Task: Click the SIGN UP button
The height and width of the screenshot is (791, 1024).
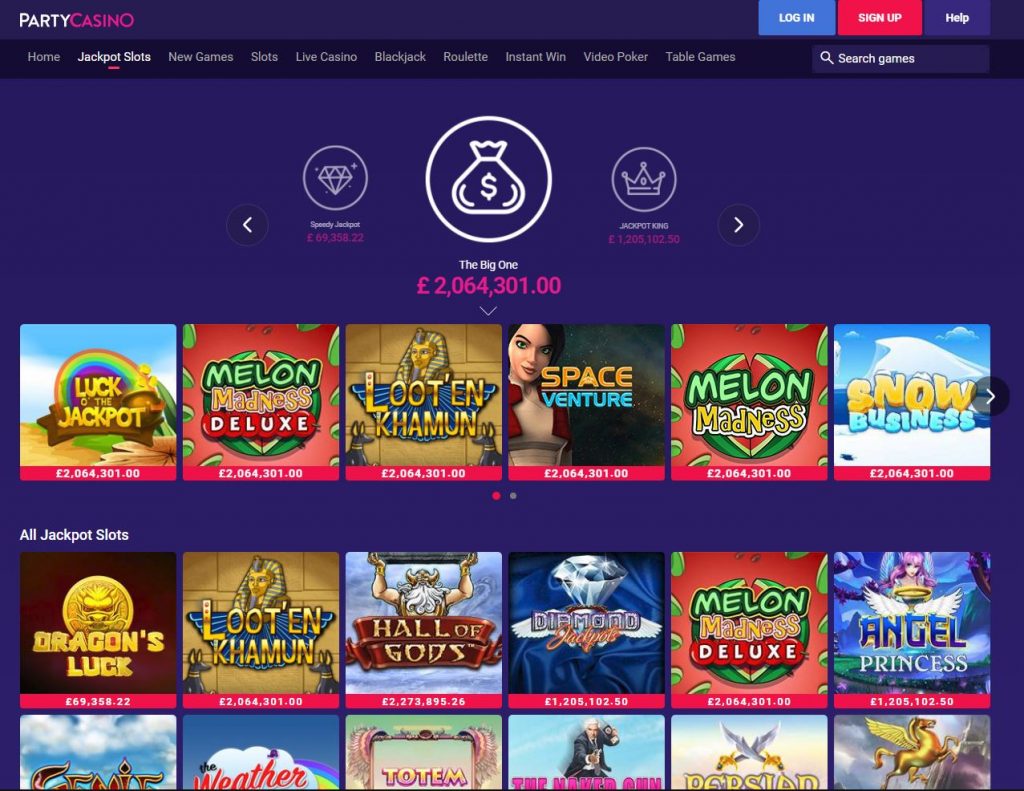Action: pyautogui.click(x=880, y=18)
